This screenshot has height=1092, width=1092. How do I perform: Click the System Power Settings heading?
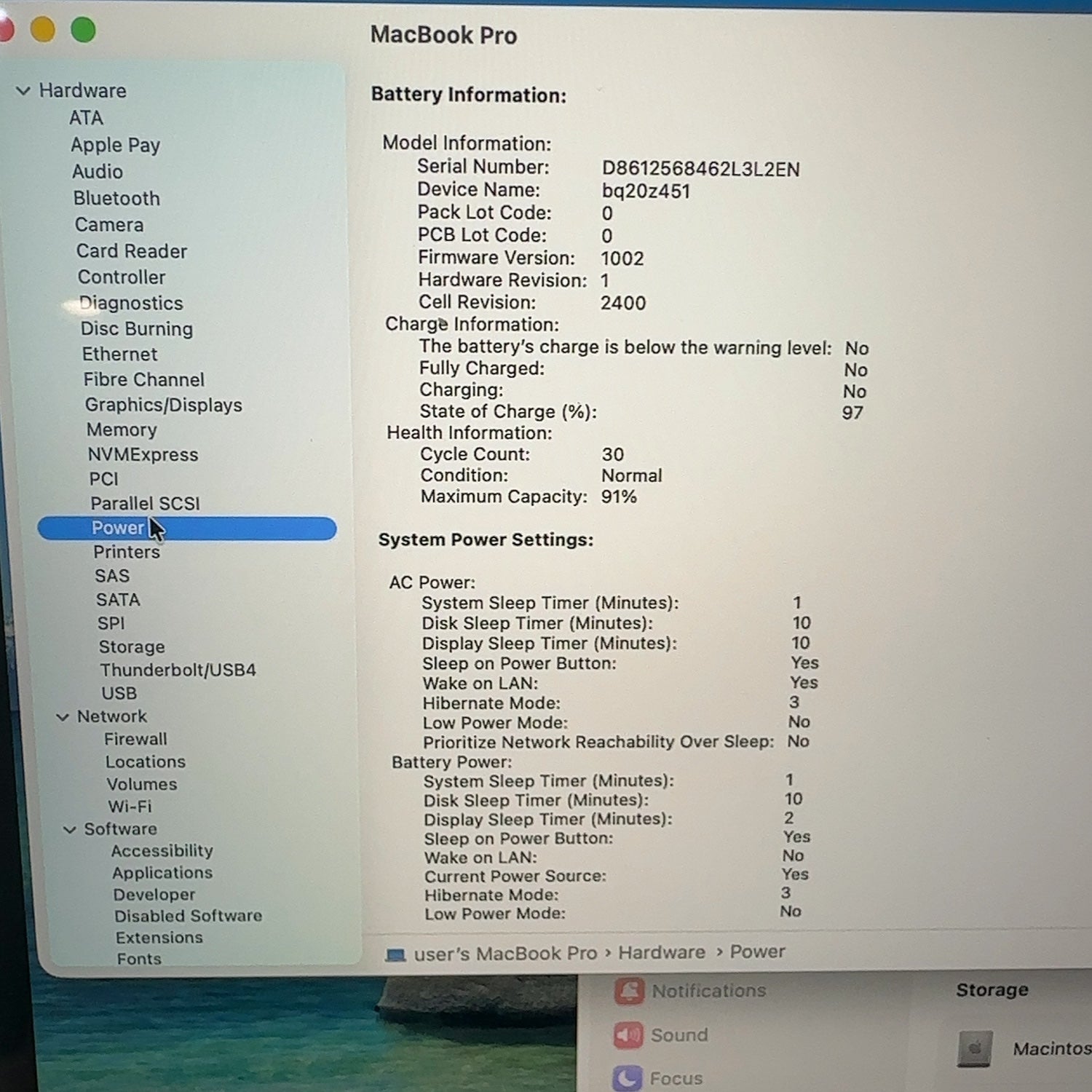click(x=486, y=539)
